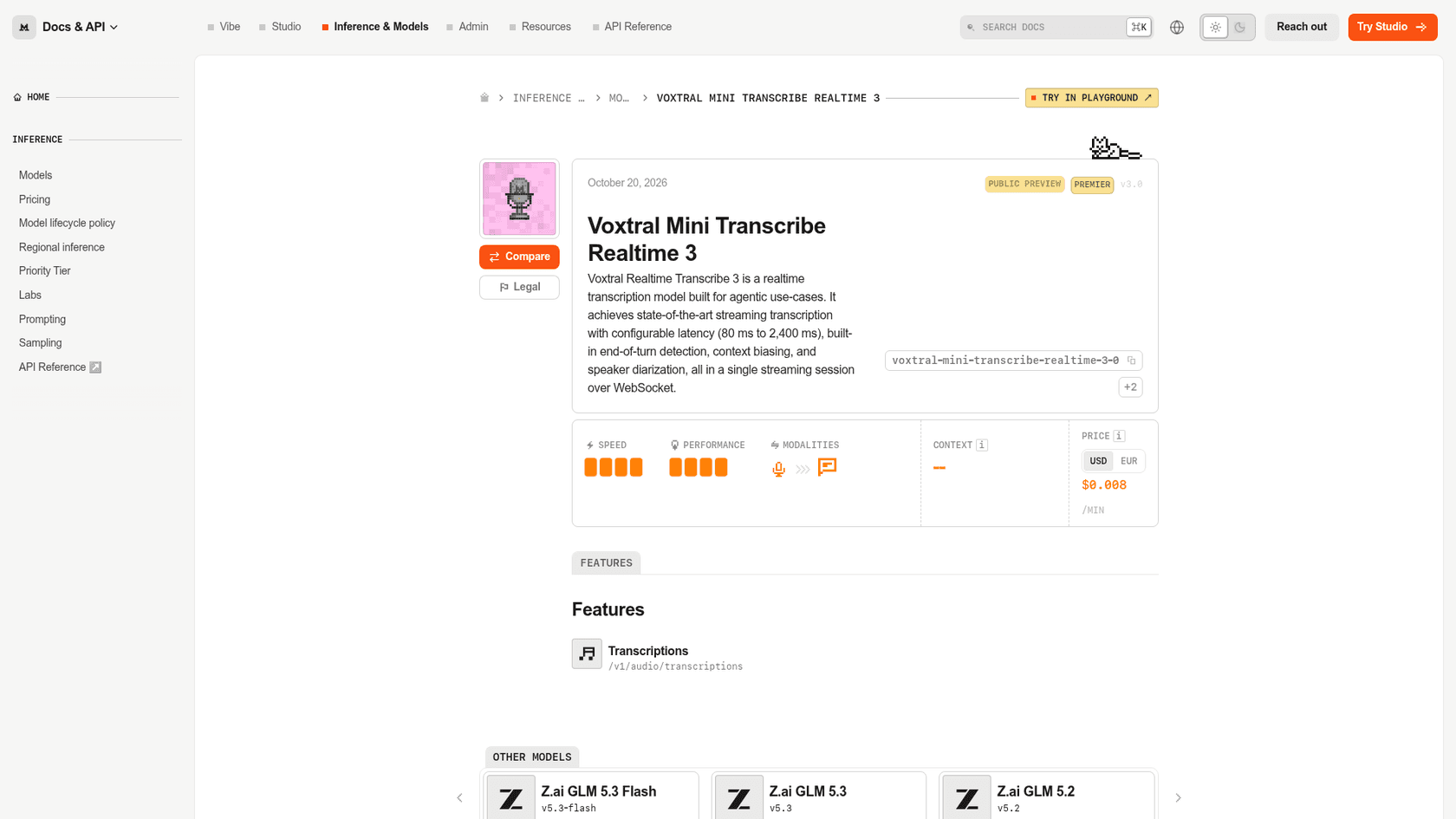Viewport: 1456px width, 819px height.
Task: Focus the Search Docs field
Action: [1056, 27]
